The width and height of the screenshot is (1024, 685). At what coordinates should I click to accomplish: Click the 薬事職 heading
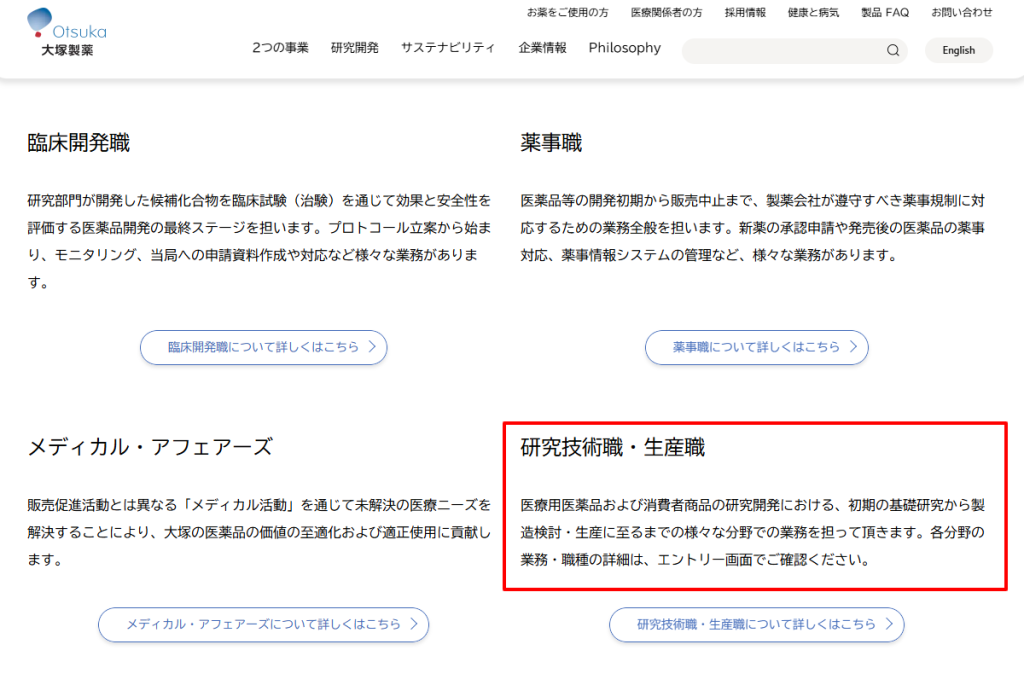pos(551,142)
